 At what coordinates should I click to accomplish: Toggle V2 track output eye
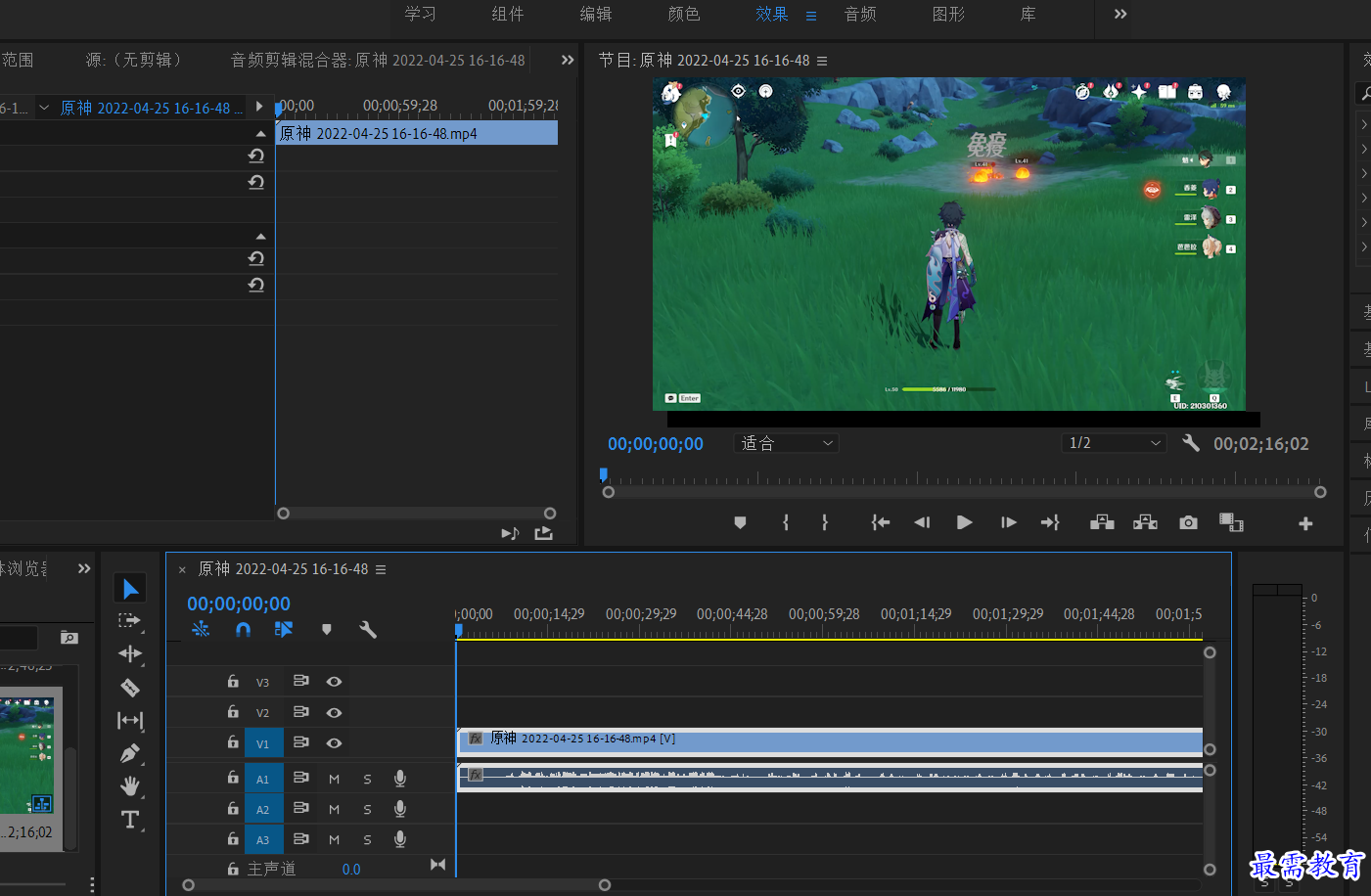point(334,712)
